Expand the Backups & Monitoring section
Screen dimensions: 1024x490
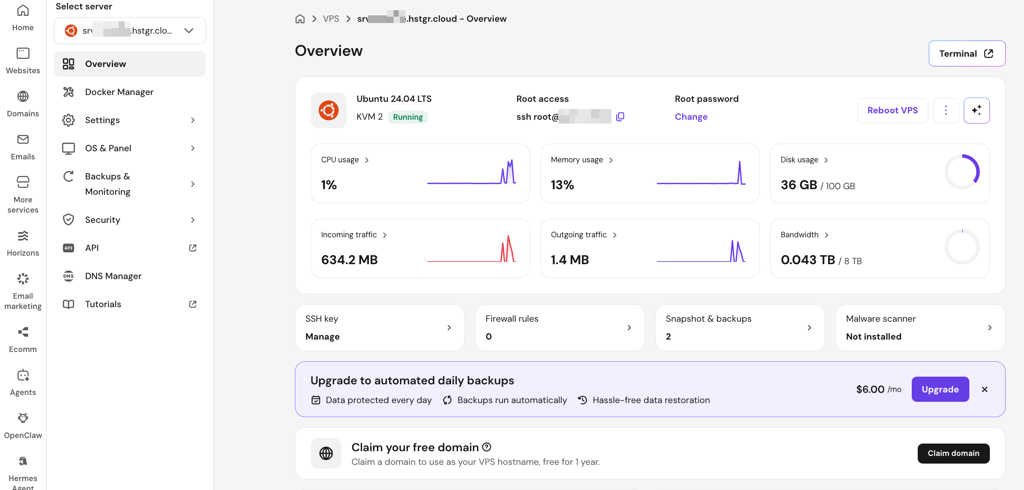[x=130, y=184]
